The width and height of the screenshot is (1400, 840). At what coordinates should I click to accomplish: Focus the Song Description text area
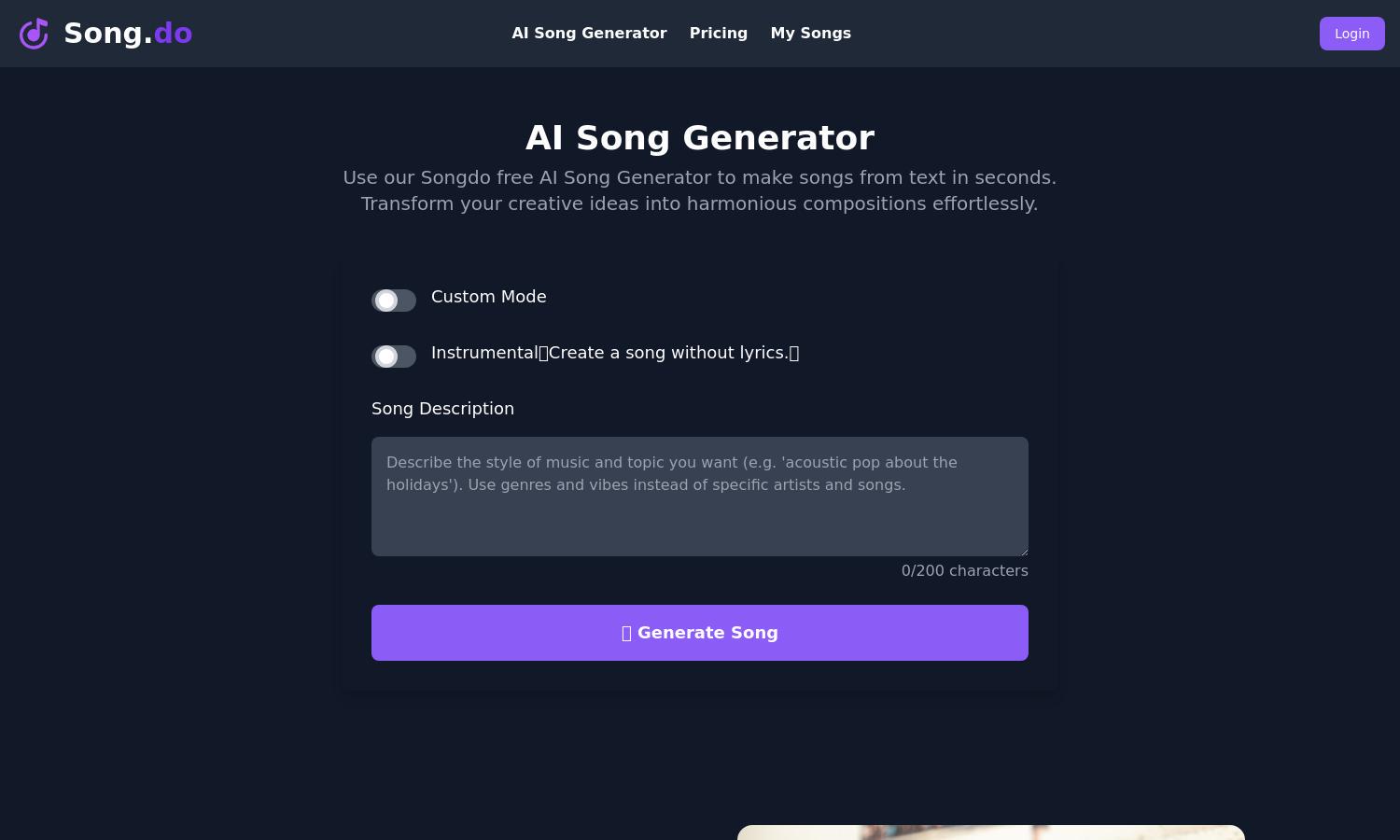click(x=700, y=497)
